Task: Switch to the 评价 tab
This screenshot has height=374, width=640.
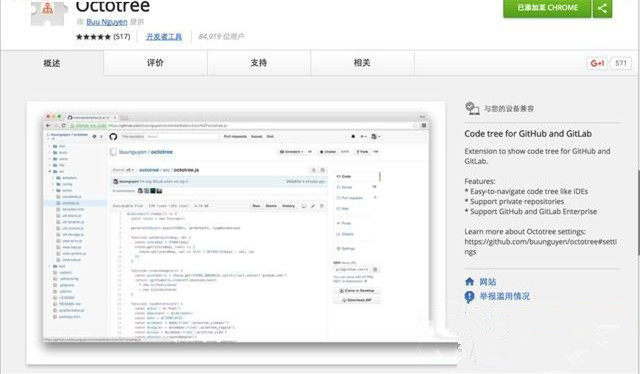Action: pos(155,63)
